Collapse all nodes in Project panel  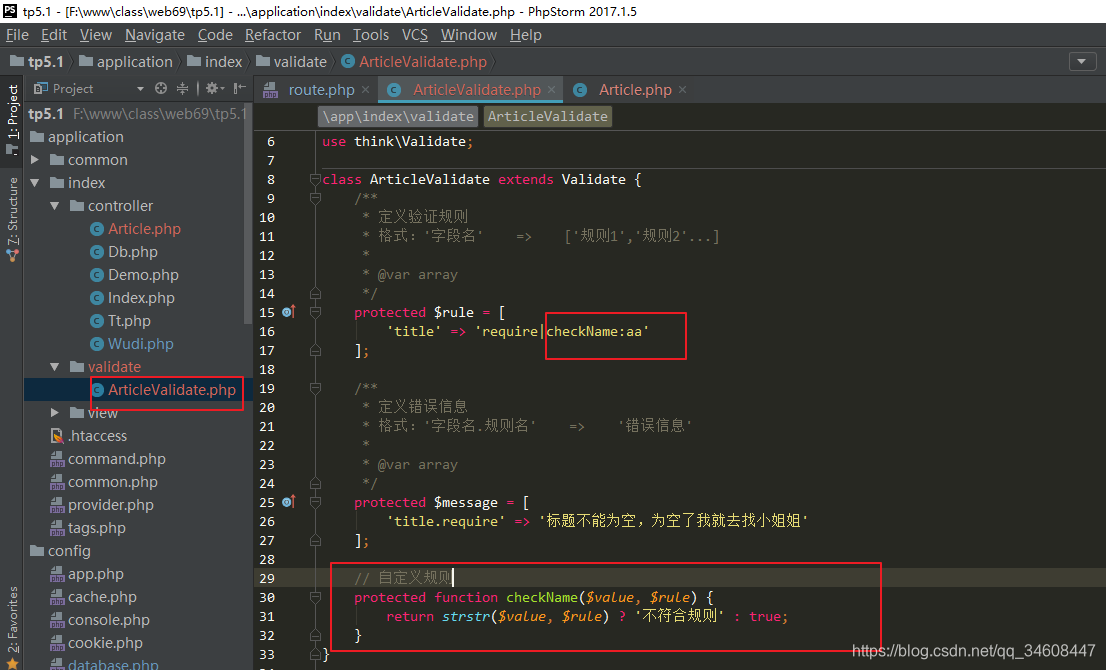[183, 88]
